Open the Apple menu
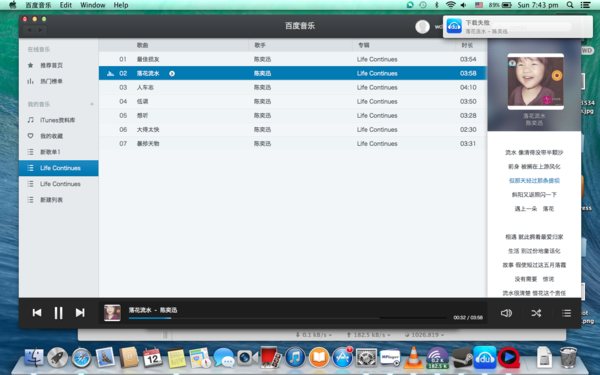 click(13, 5)
